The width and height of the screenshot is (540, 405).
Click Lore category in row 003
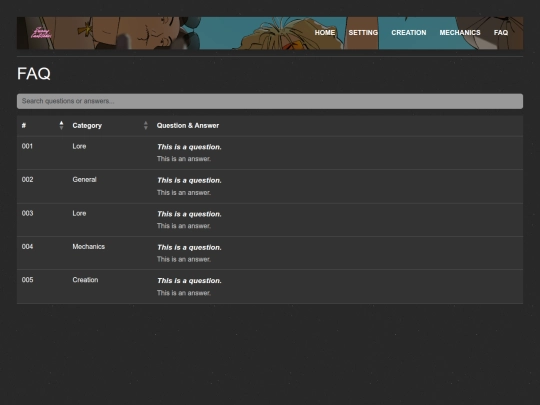[x=79, y=214]
